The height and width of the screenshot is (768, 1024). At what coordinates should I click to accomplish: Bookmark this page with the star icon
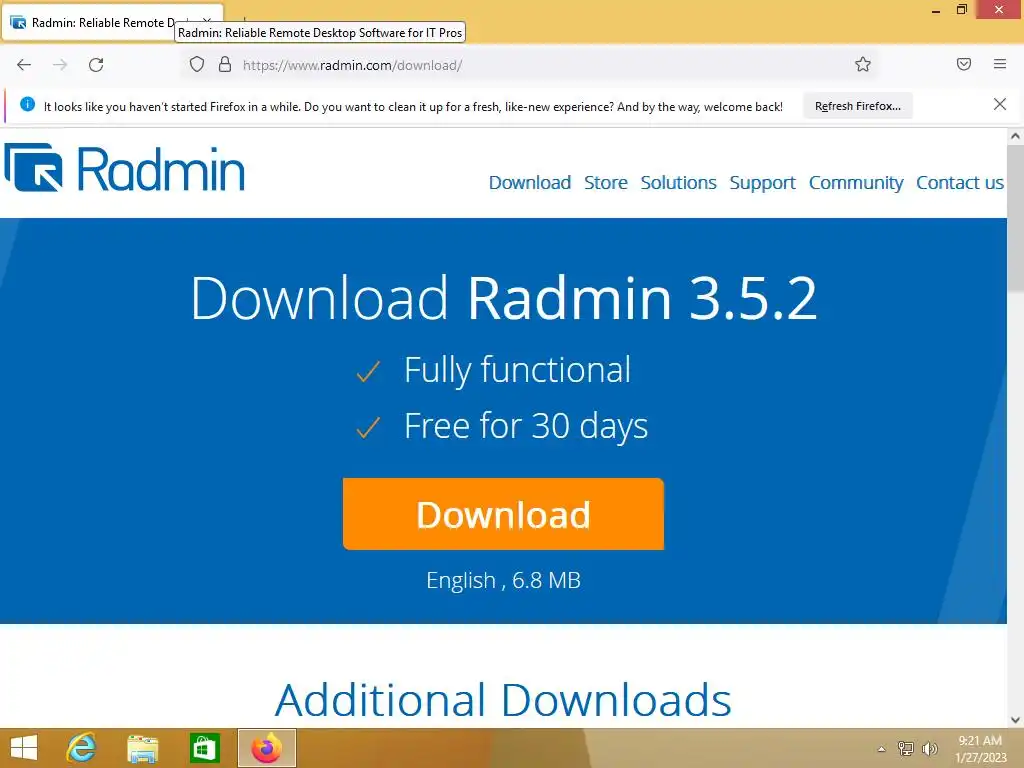pyautogui.click(x=863, y=64)
